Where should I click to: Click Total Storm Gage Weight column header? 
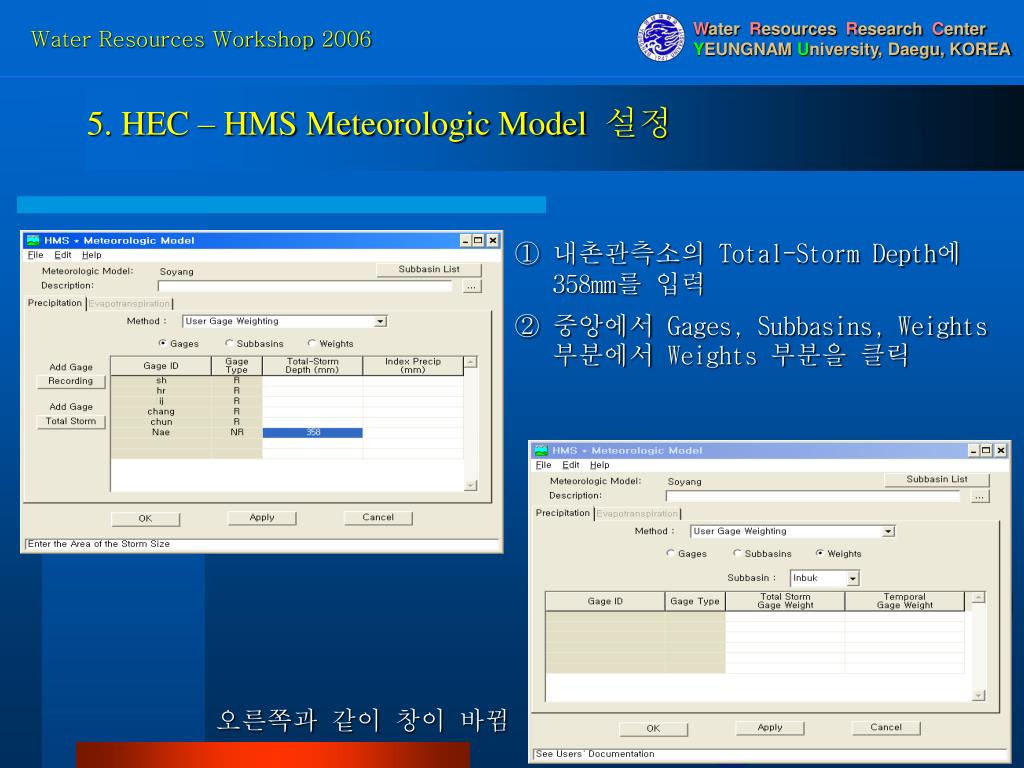[x=785, y=601]
